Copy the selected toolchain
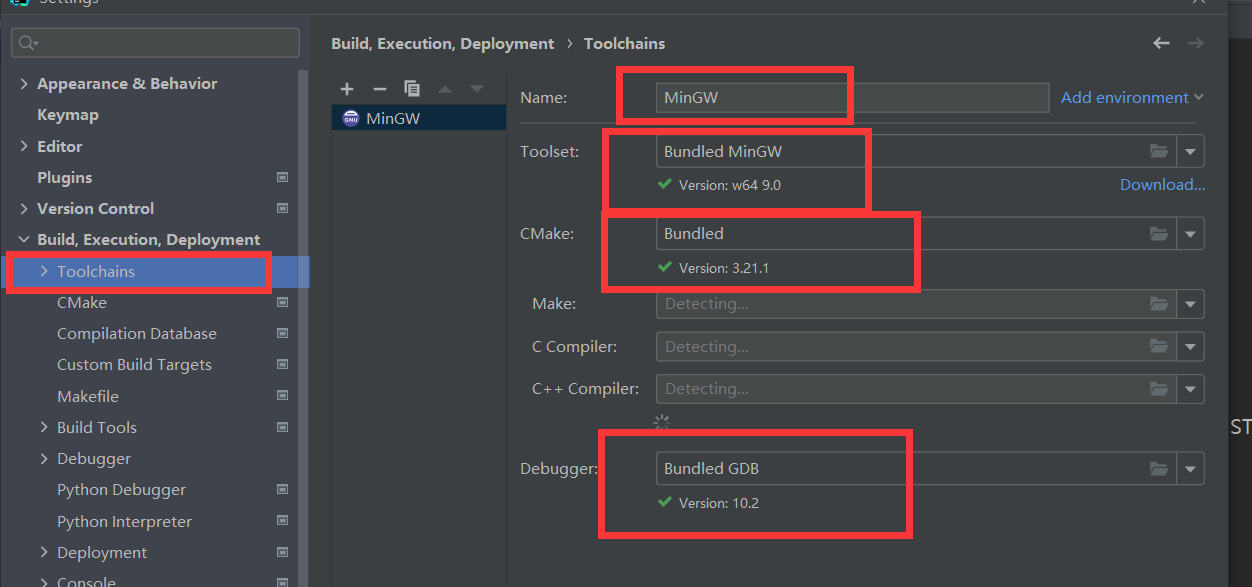The image size is (1252, 587). 411,89
